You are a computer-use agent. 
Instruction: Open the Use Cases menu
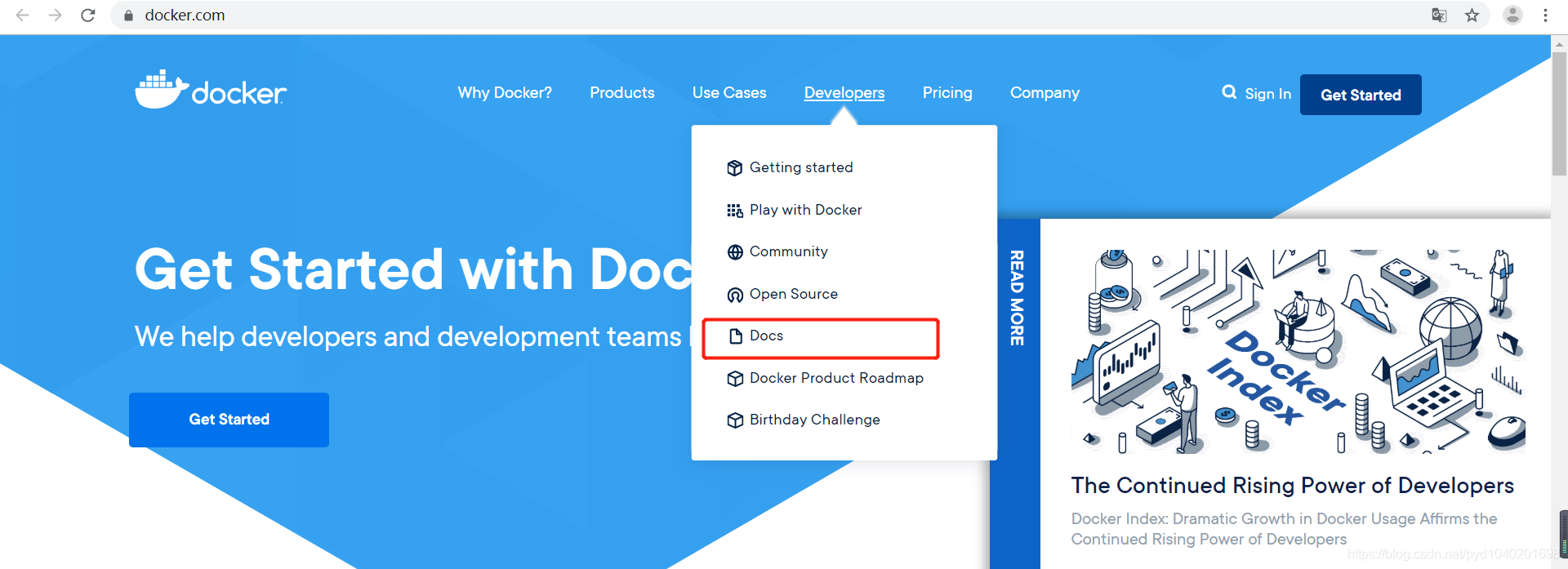coord(729,93)
